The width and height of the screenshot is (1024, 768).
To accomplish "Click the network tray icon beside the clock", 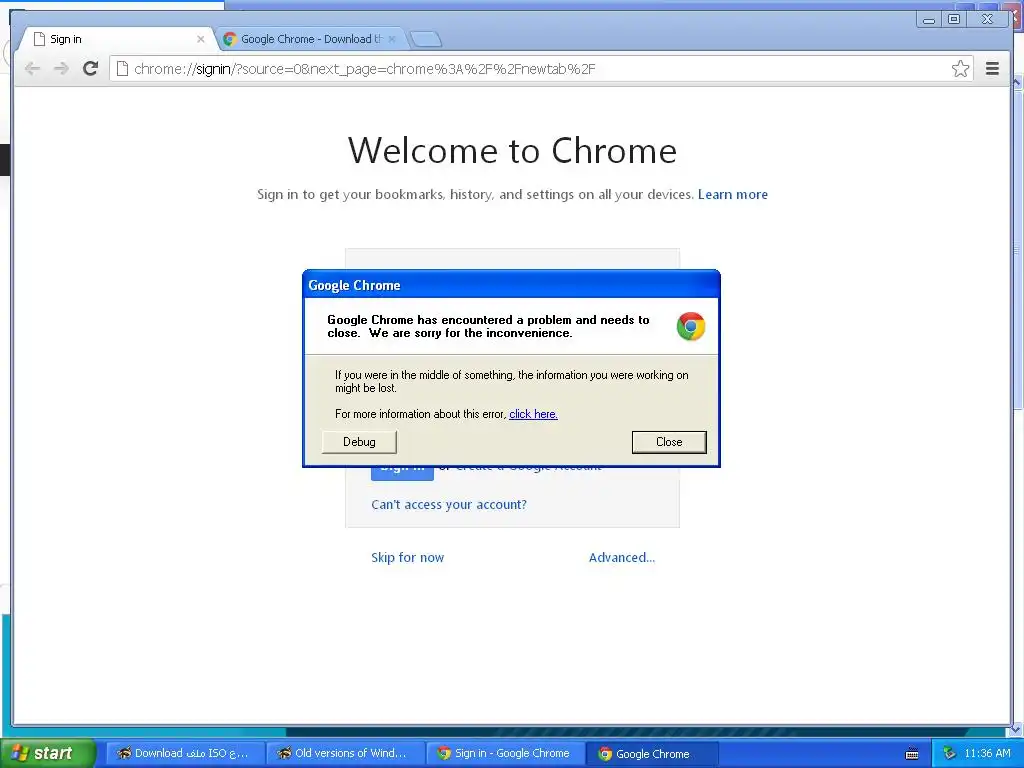I will pos(950,754).
